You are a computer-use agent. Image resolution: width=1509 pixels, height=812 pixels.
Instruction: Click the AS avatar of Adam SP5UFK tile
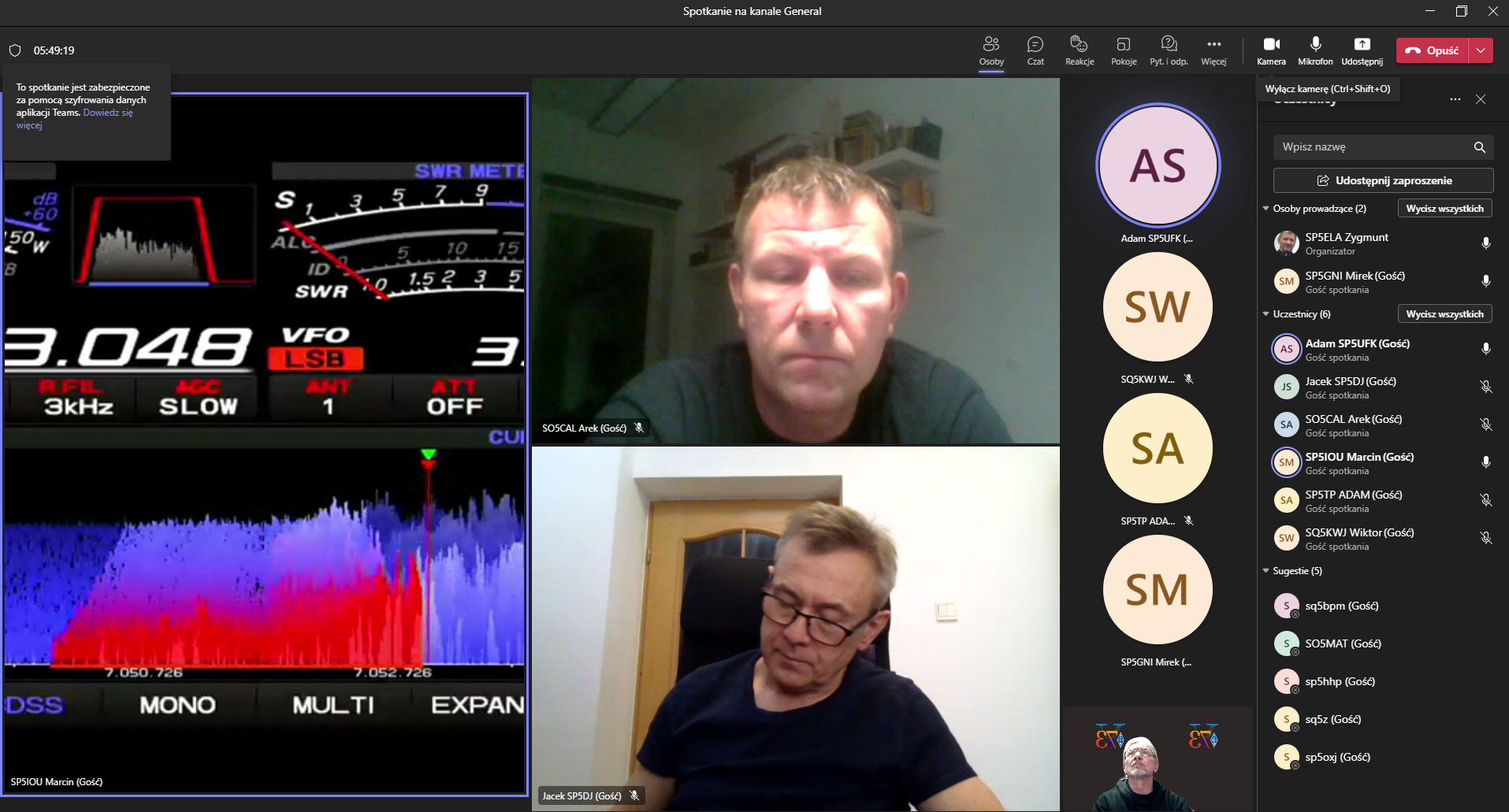1158,165
